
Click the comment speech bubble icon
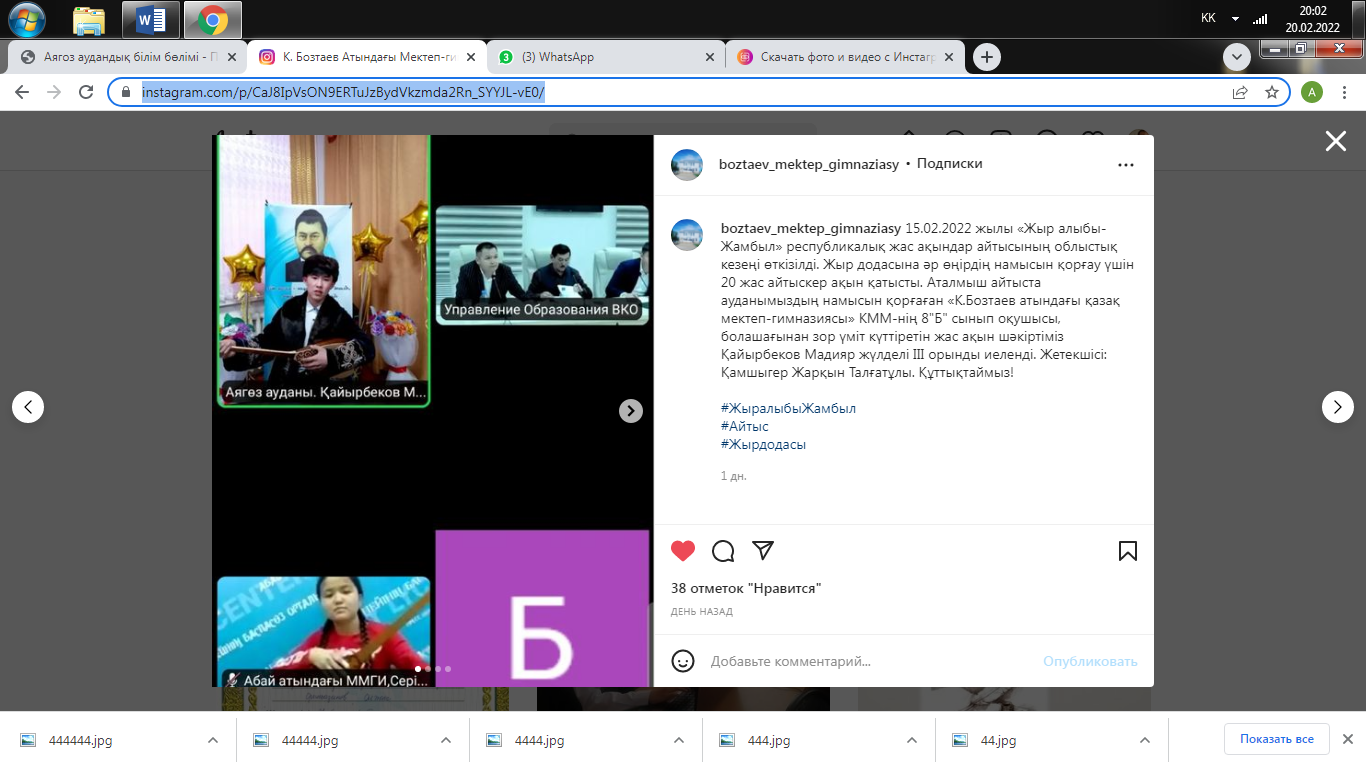point(723,551)
